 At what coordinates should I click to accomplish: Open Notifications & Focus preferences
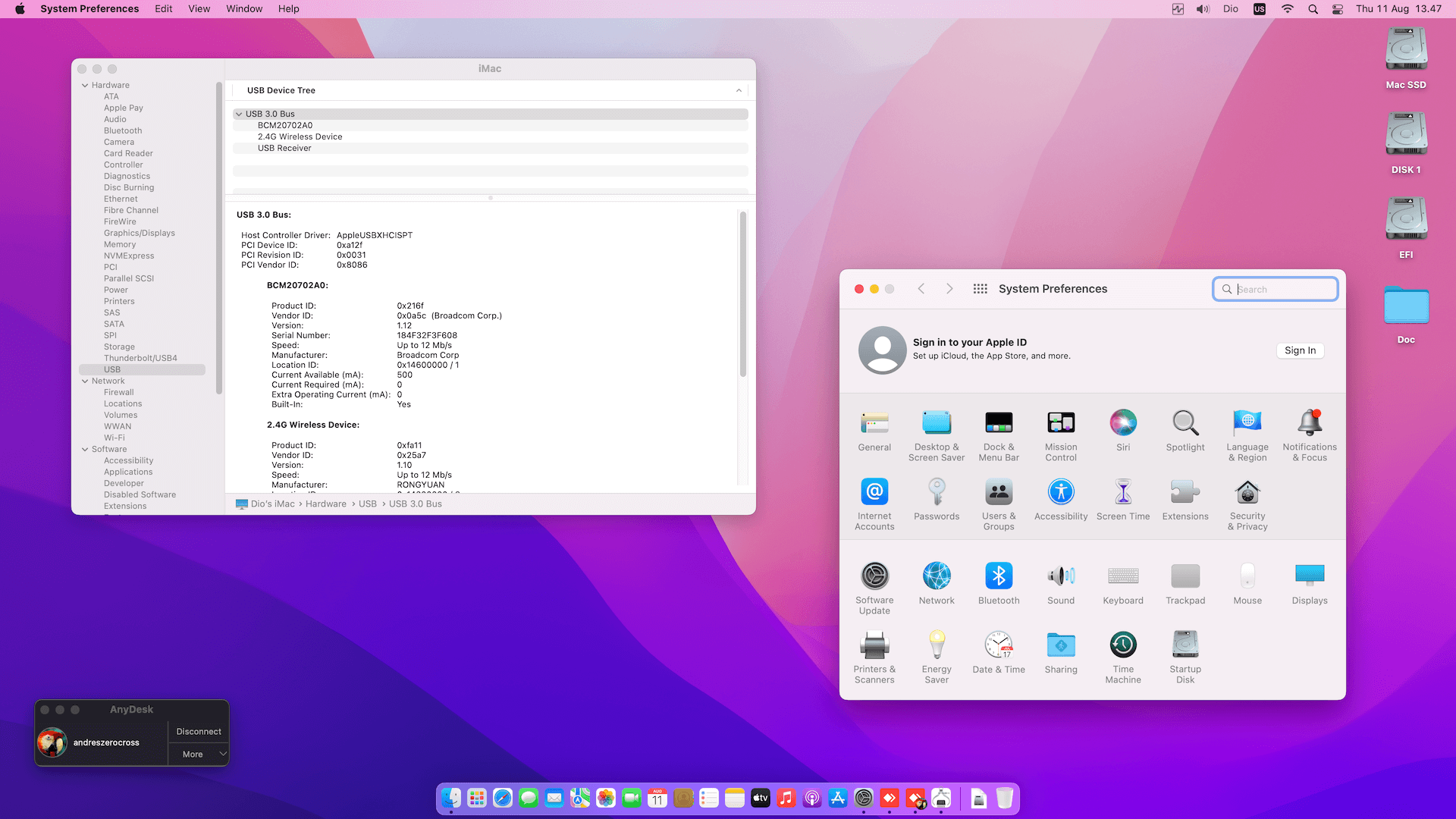(x=1310, y=435)
